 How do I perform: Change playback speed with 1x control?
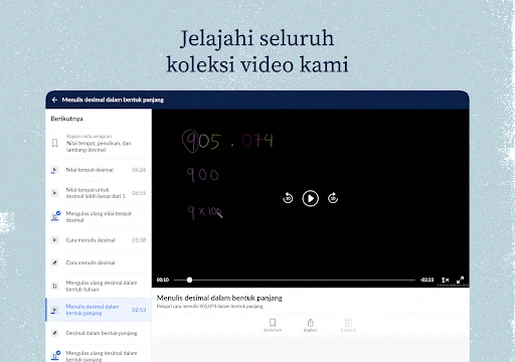(x=445, y=280)
